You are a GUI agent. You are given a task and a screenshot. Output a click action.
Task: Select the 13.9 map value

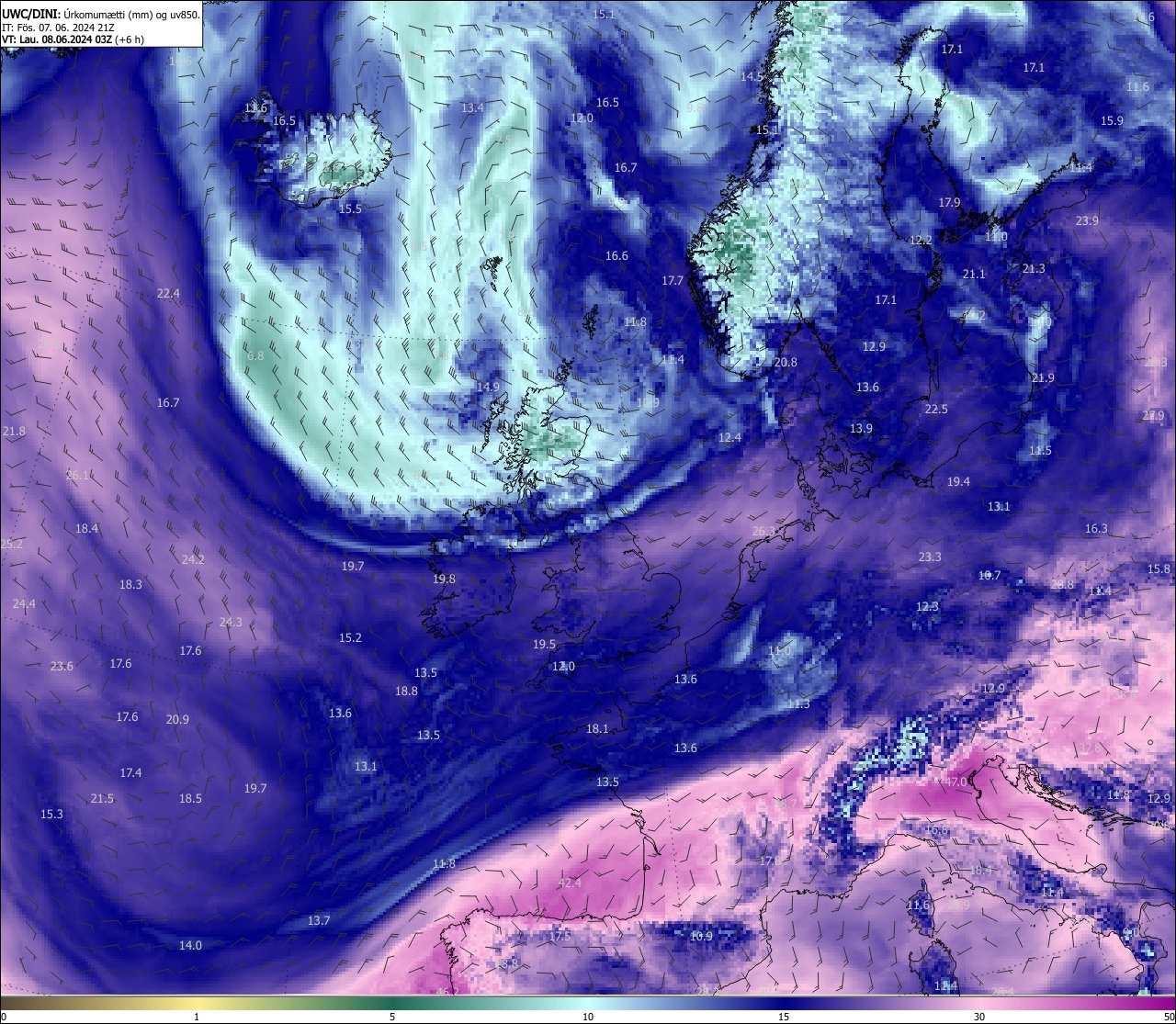pyautogui.click(x=861, y=429)
